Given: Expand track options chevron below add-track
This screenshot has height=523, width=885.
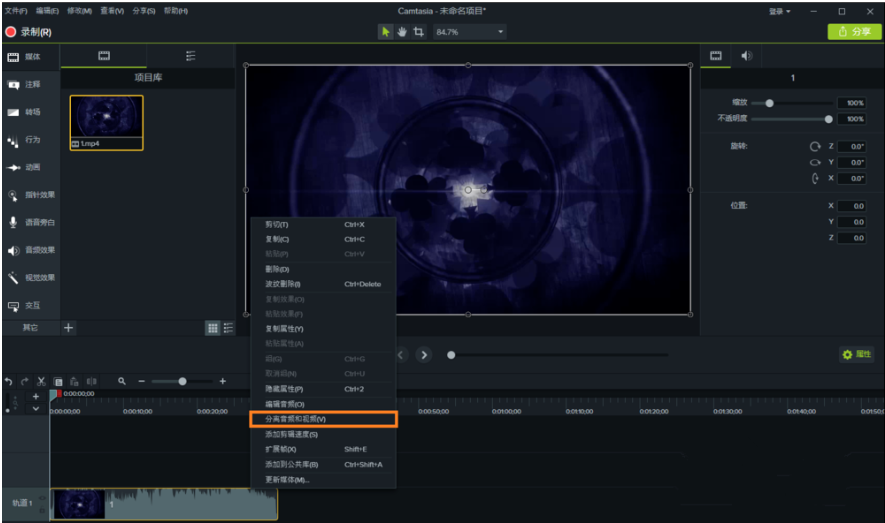Looking at the screenshot, I should pos(36,408).
